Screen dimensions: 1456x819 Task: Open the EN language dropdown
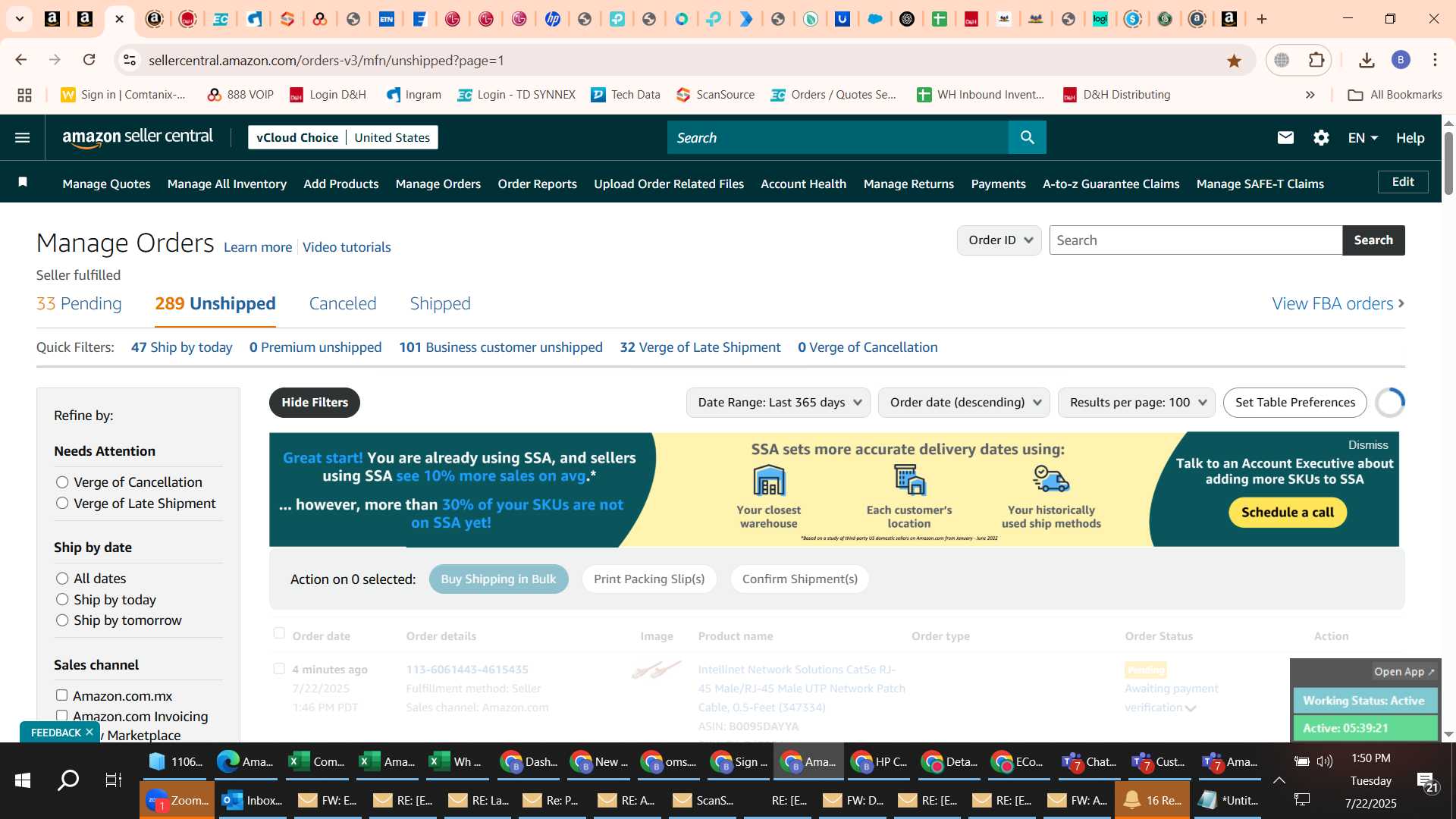(1362, 137)
